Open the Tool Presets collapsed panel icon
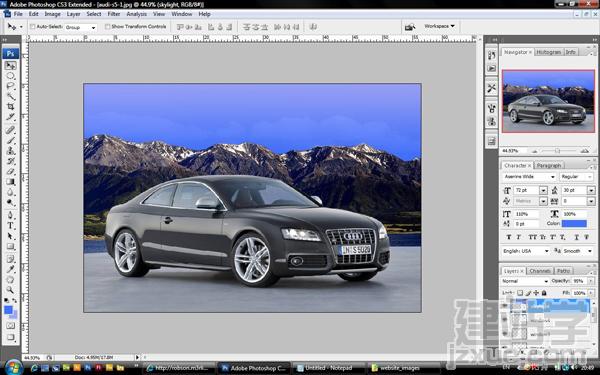 click(491, 88)
